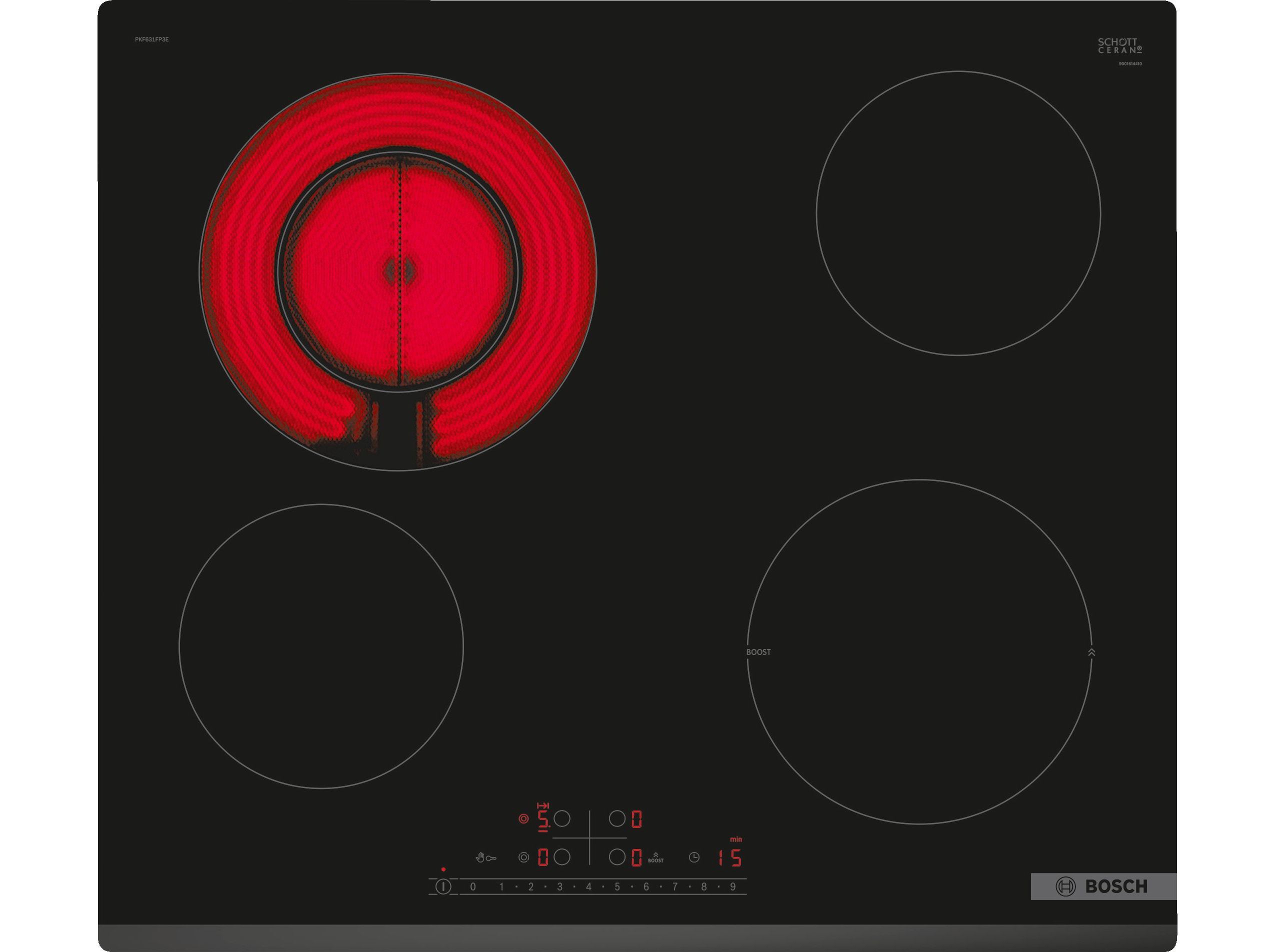The height and width of the screenshot is (952, 1275).
Task: Tap the grey dual-zone ring icon, lower left
Action: [523, 857]
